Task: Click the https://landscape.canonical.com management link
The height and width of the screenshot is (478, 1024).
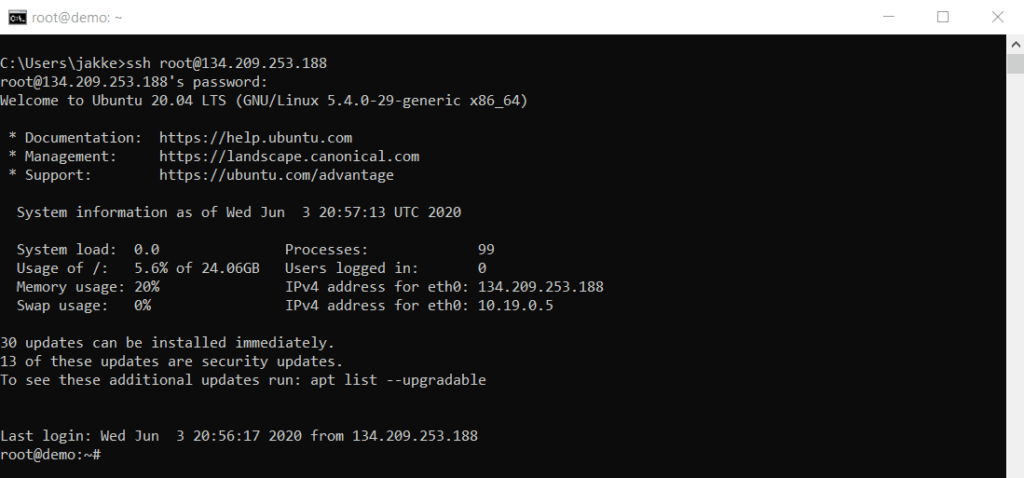Action: pyautogui.click(x=289, y=157)
